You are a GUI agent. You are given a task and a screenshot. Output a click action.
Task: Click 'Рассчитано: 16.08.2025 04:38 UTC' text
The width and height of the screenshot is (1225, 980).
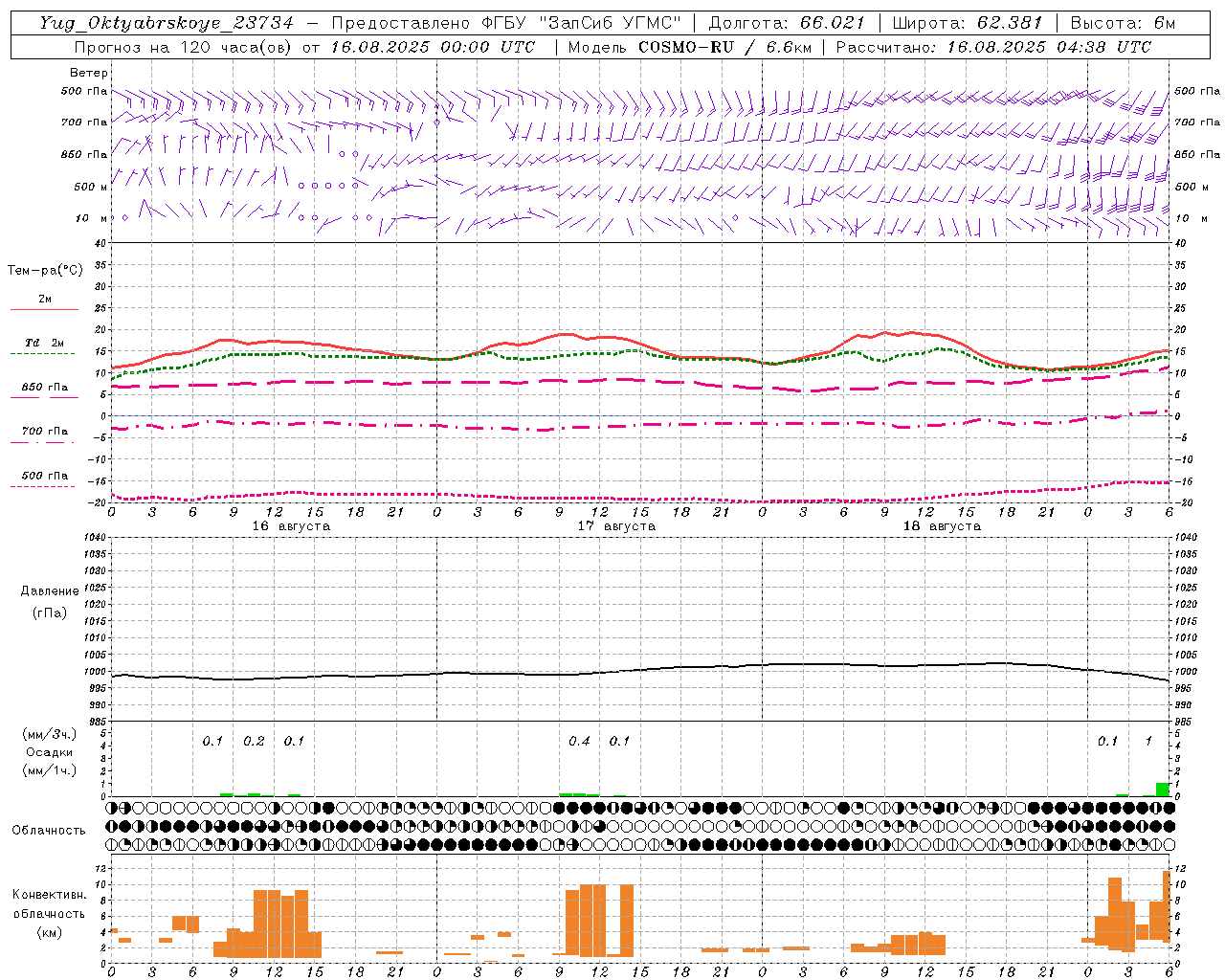(993, 47)
